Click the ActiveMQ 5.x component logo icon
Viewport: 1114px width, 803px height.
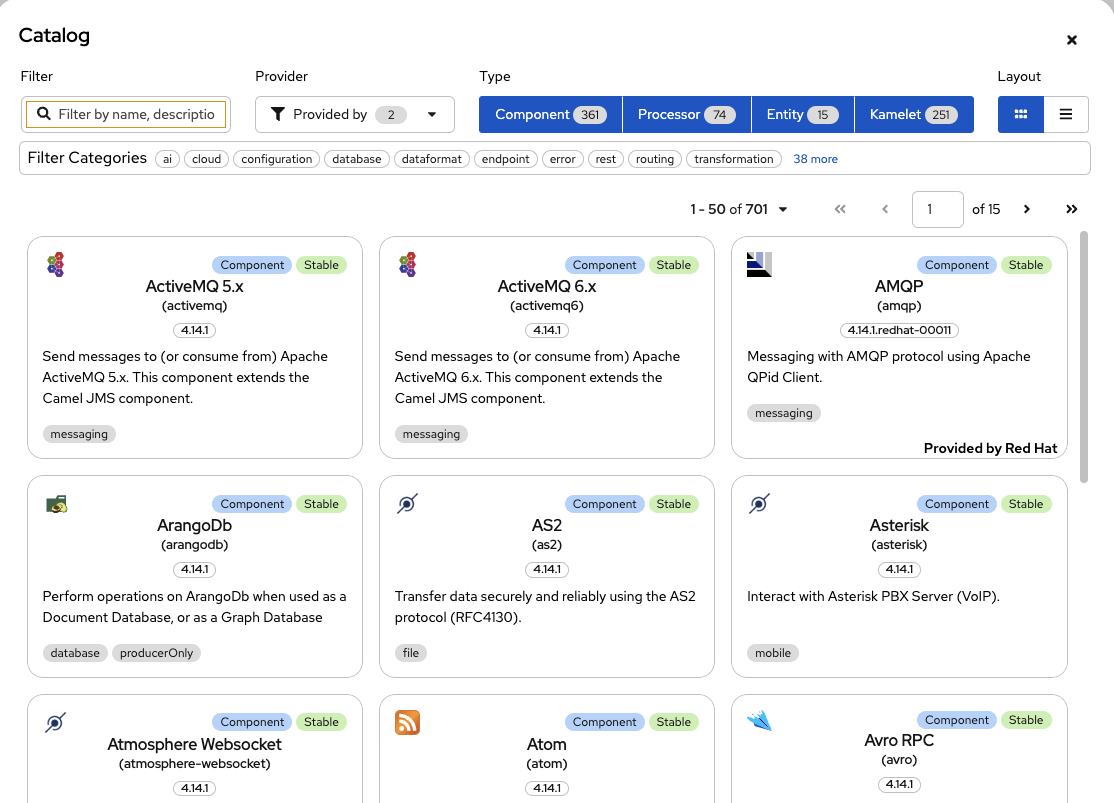click(55, 264)
